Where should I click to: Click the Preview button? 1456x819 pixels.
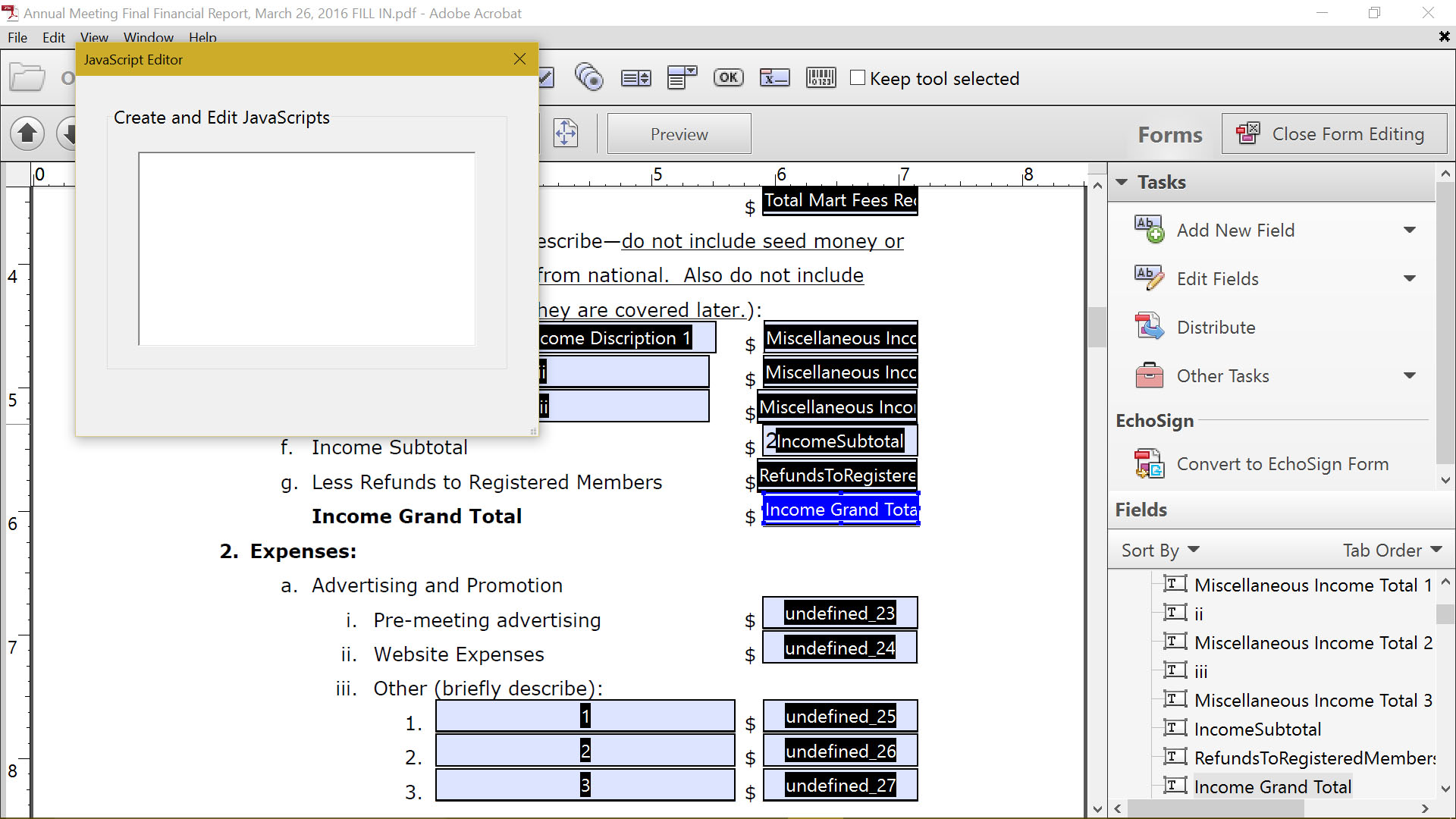tap(679, 134)
